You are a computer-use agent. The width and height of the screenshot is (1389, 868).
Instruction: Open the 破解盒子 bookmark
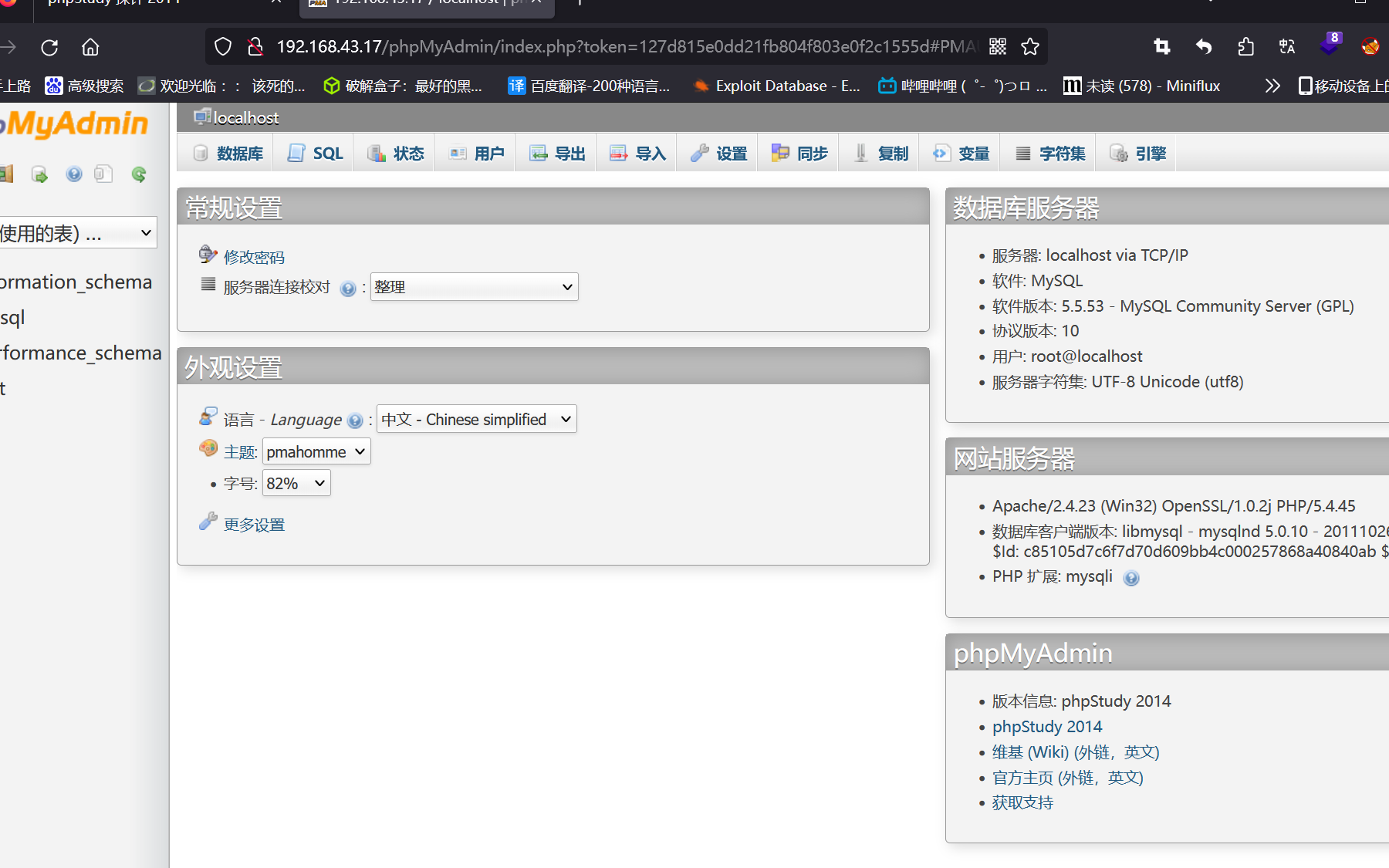click(x=403, y=86)
